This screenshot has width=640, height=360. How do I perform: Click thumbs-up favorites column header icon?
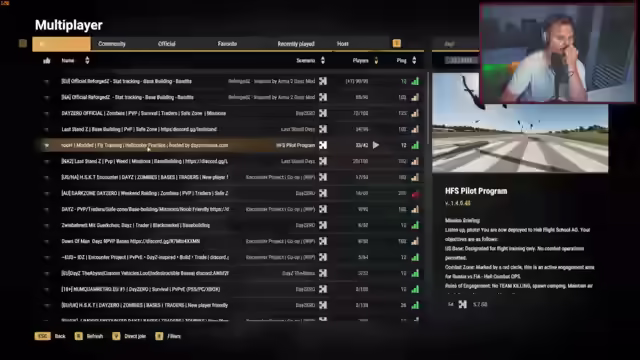point(47,60)
